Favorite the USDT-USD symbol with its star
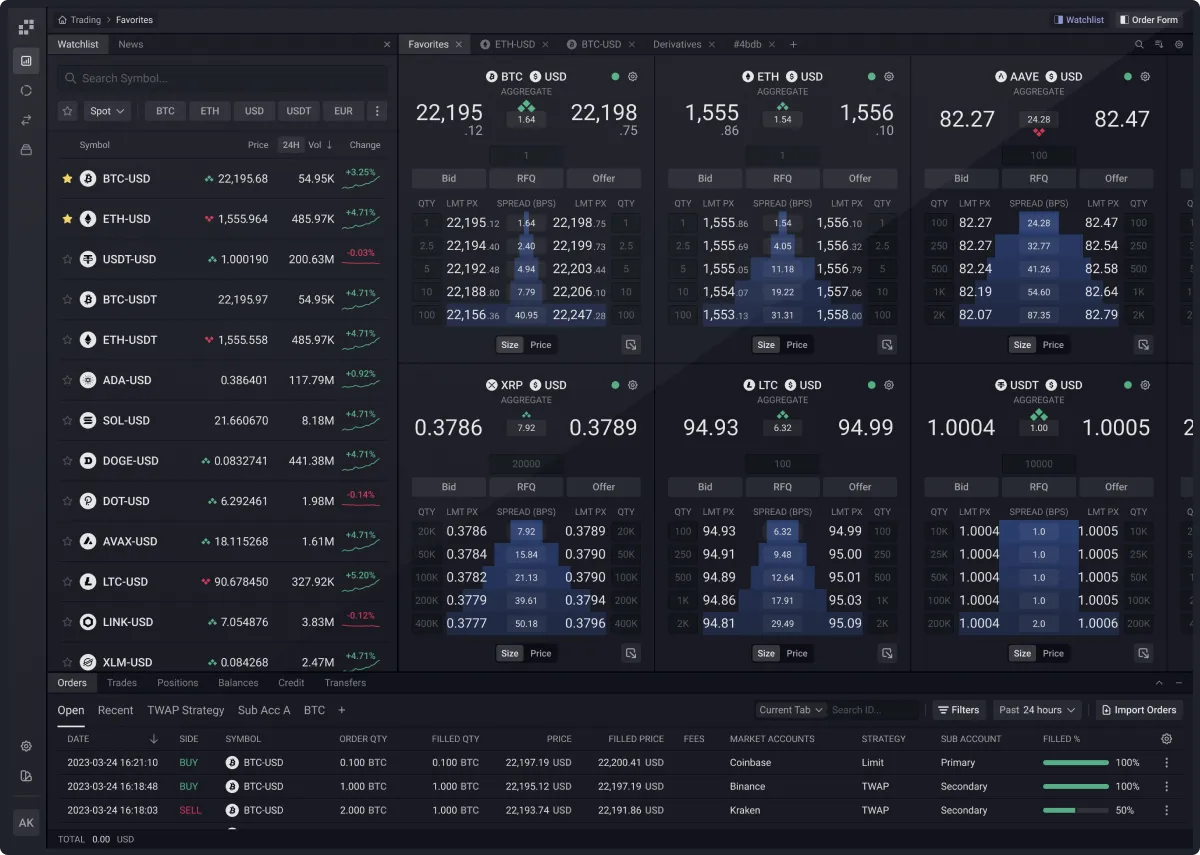The width and height of the screenshot is (1200, 855). click(65, 259)
